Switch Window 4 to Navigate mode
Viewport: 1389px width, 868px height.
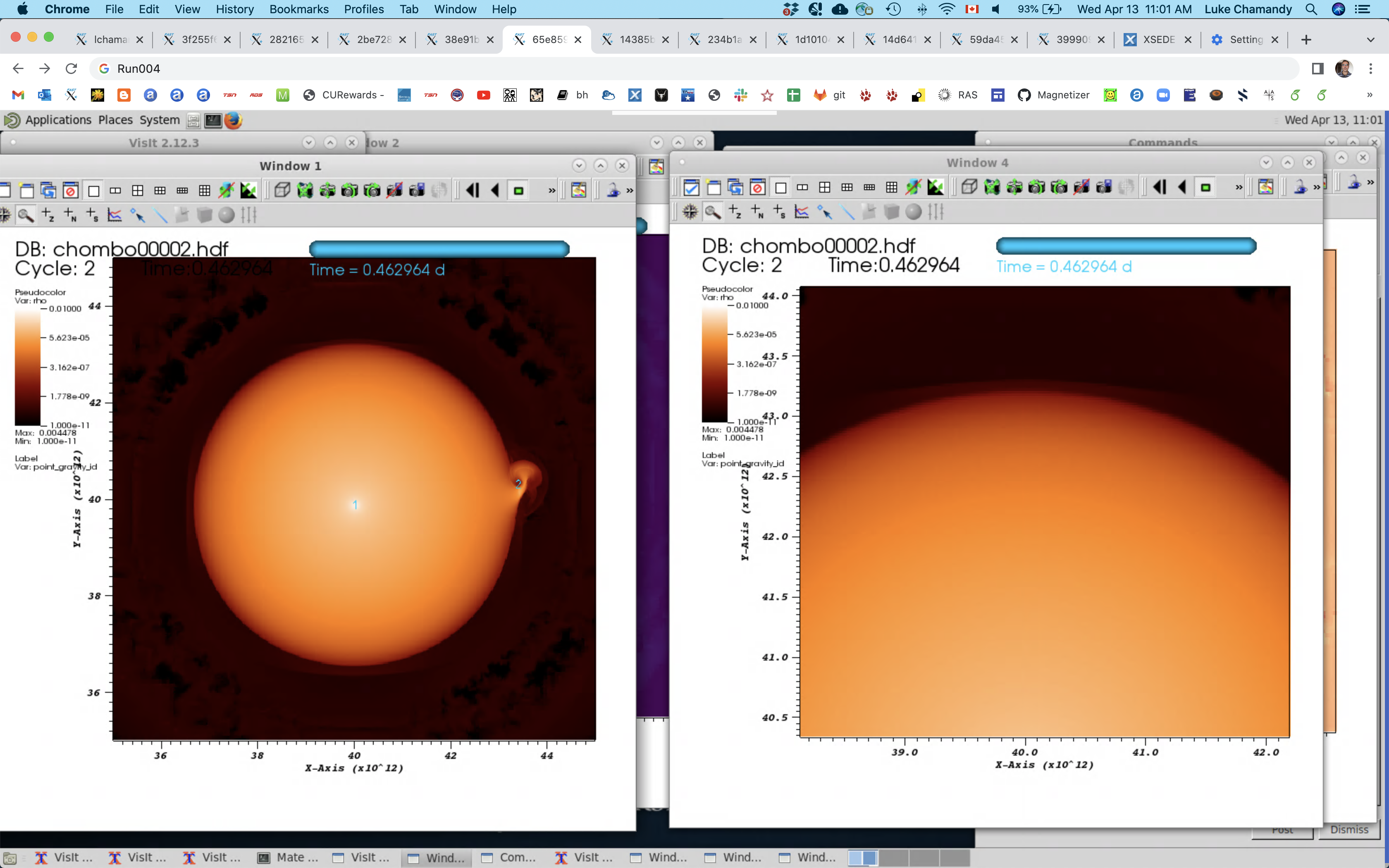click(690, 212)
